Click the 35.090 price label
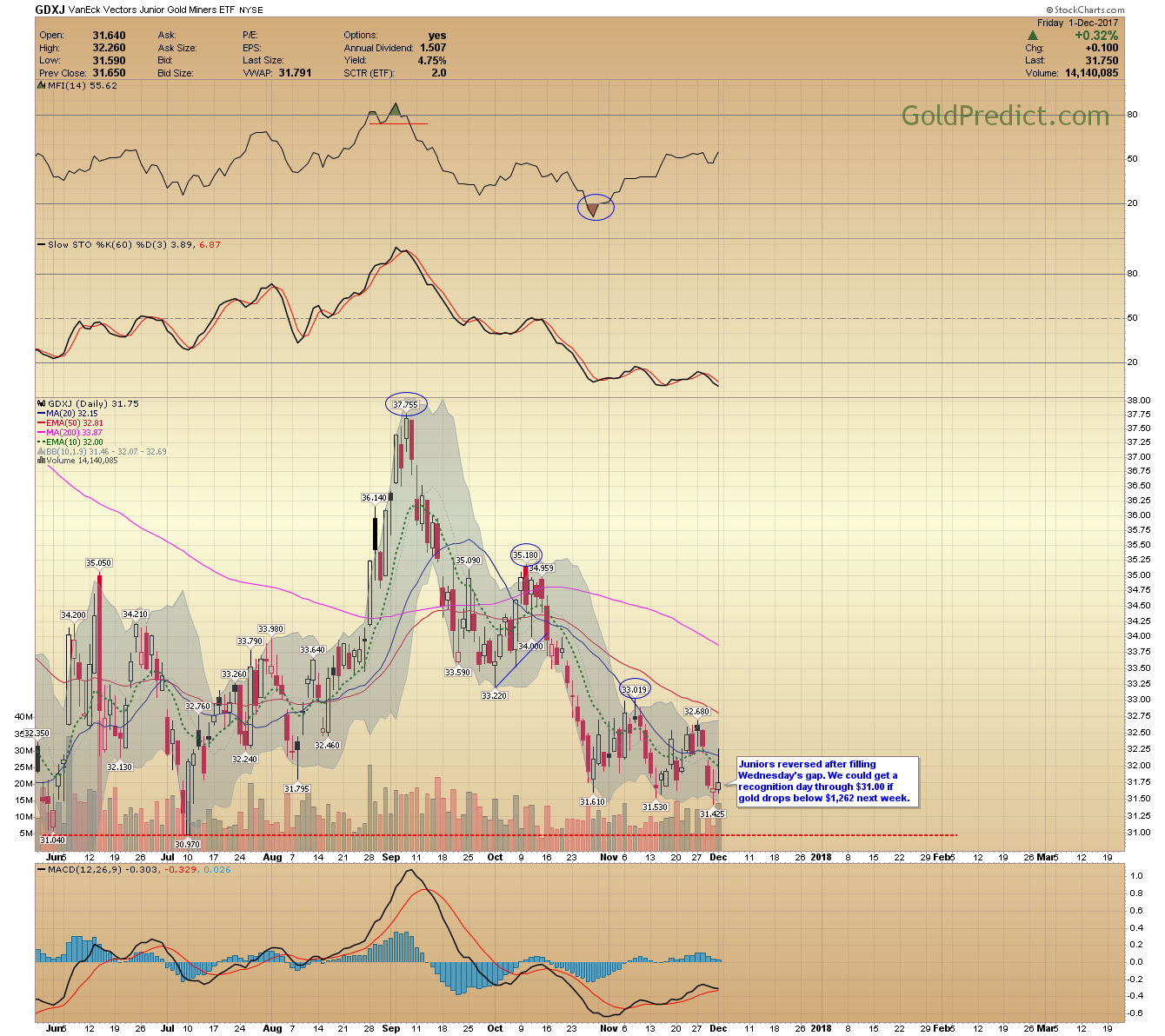This screenshot has width=1165, height=1036. pyautogui.click(x=469, y=561)
